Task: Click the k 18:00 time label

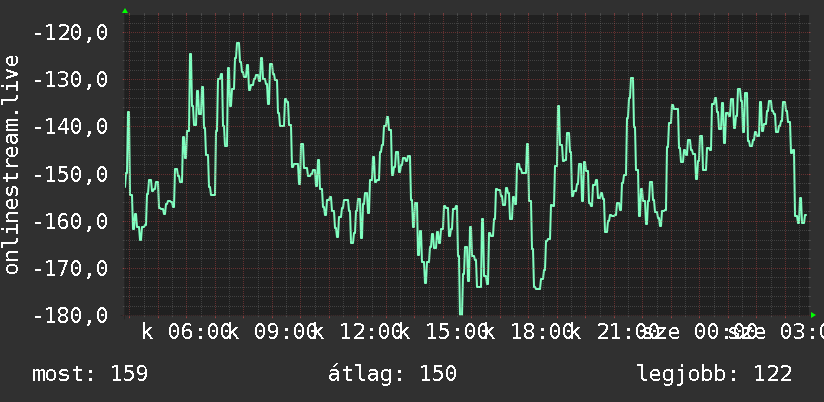Action: pos(530,332)
